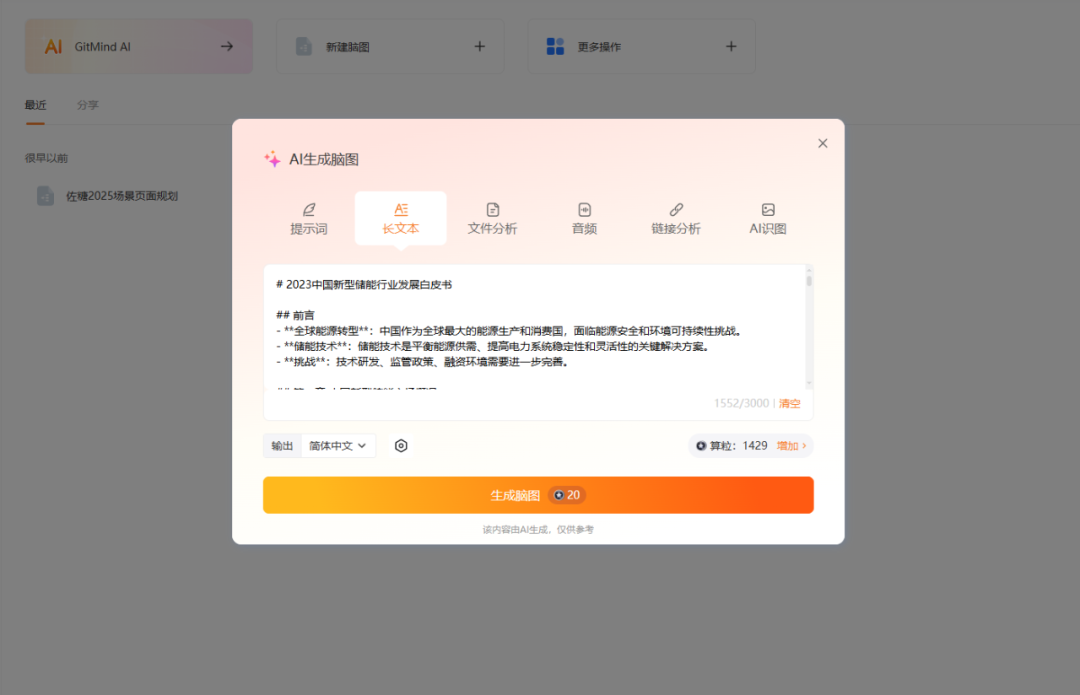Click the plus icon beside 新建脑图
The height and width of the screenshot is (695, 1080).
pos(479,46)
